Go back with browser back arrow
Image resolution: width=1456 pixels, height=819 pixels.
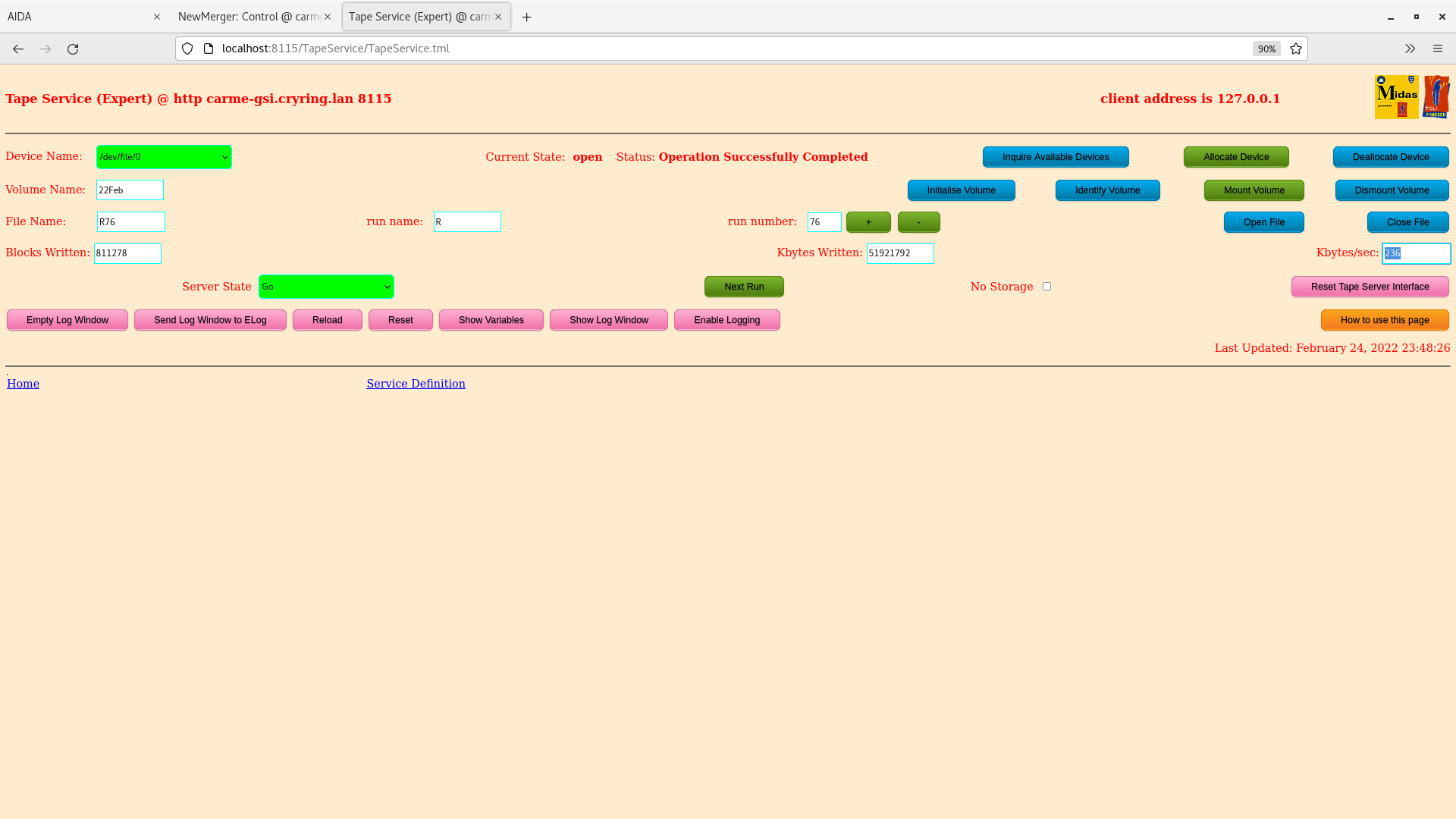click(x=18, y=49)
